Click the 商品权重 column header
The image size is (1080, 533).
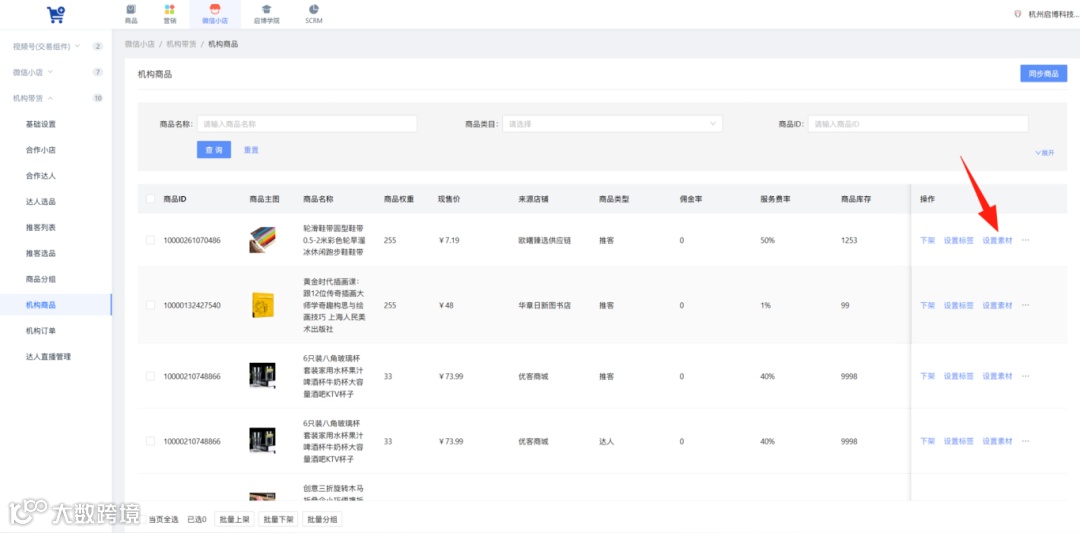[x=399, y=199]
